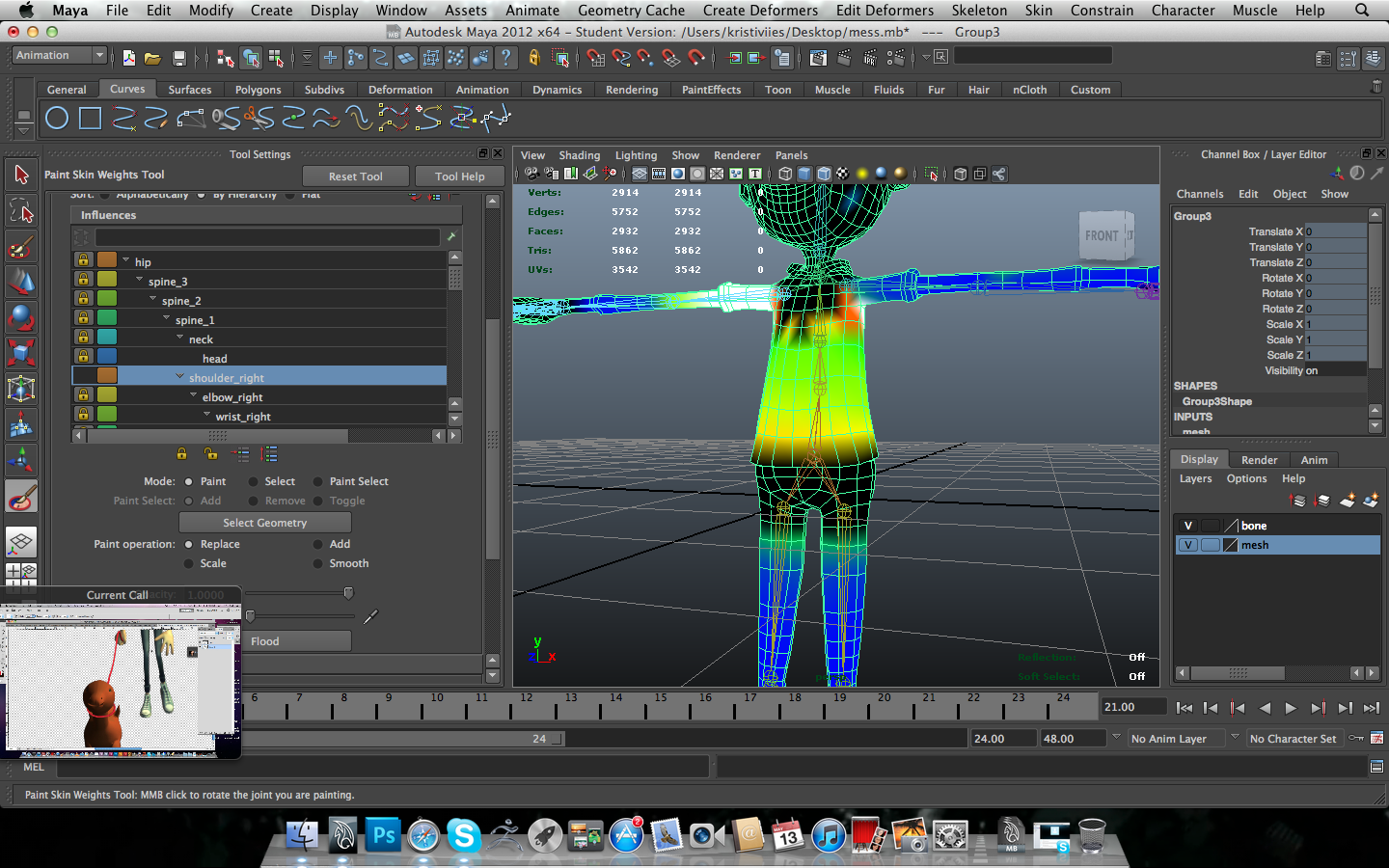Click the open scene folder icon
This screenshot has height=868, width=1389.
click(x=152, y=58)
